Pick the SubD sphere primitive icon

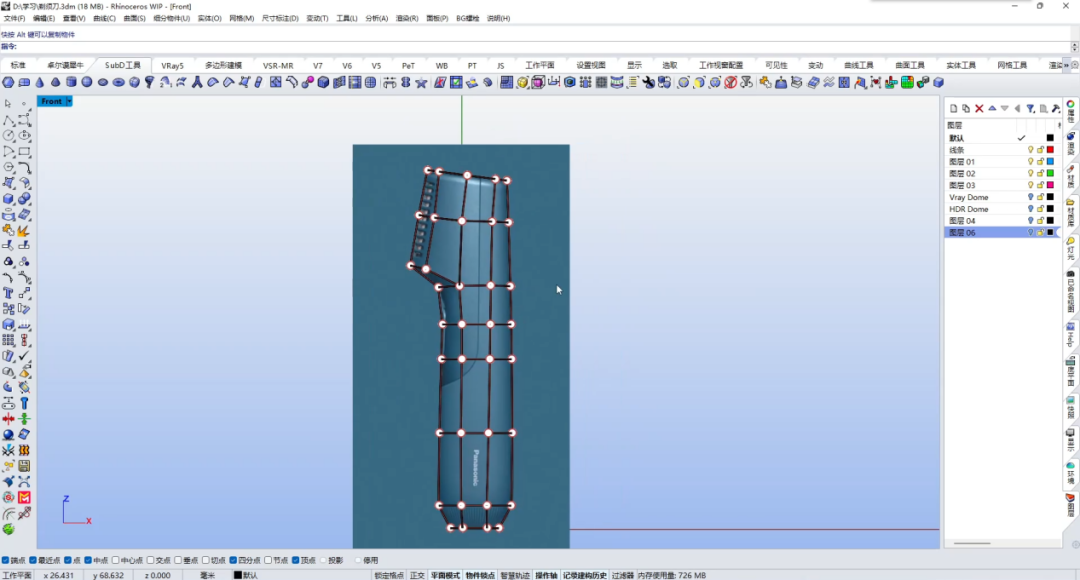(87, 83)
